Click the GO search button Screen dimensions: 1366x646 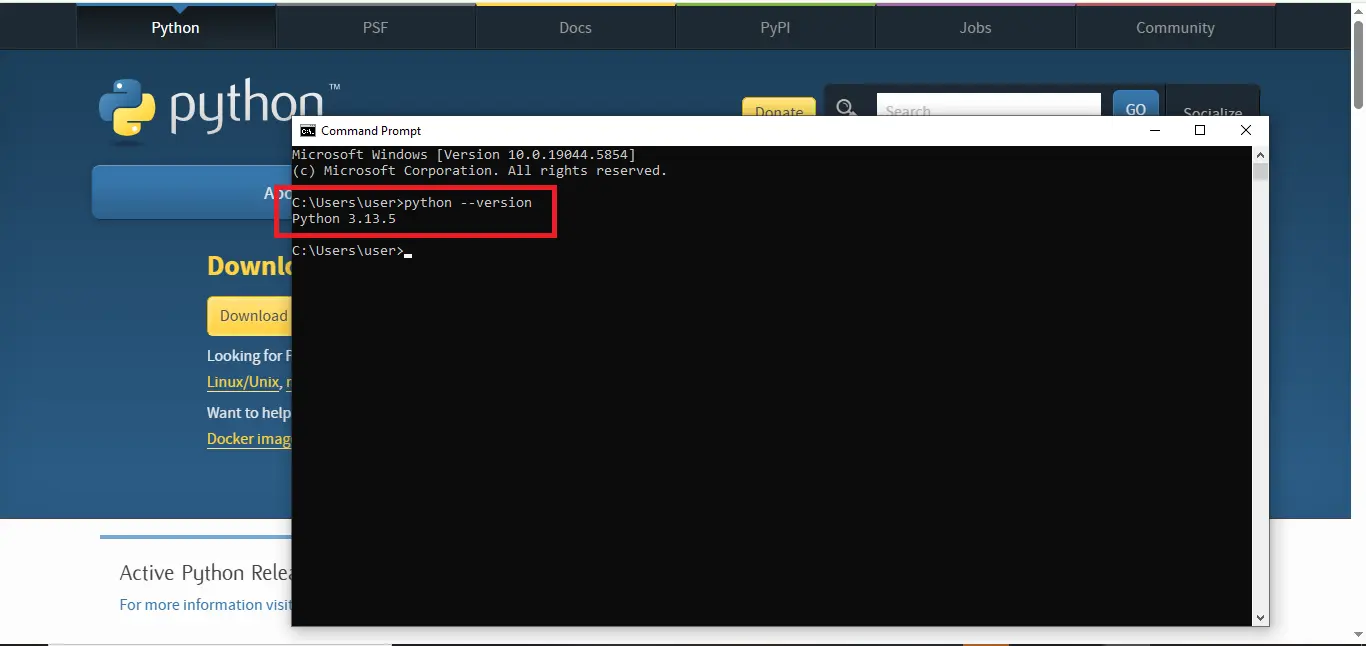(1136, 105)
